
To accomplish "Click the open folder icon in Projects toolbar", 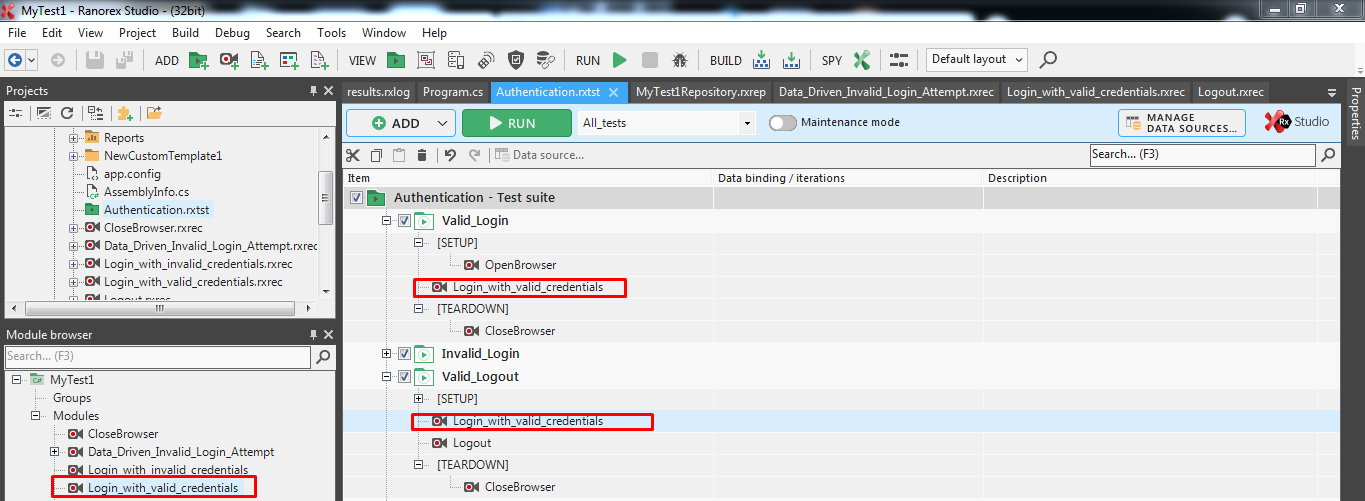I will 154,113.
